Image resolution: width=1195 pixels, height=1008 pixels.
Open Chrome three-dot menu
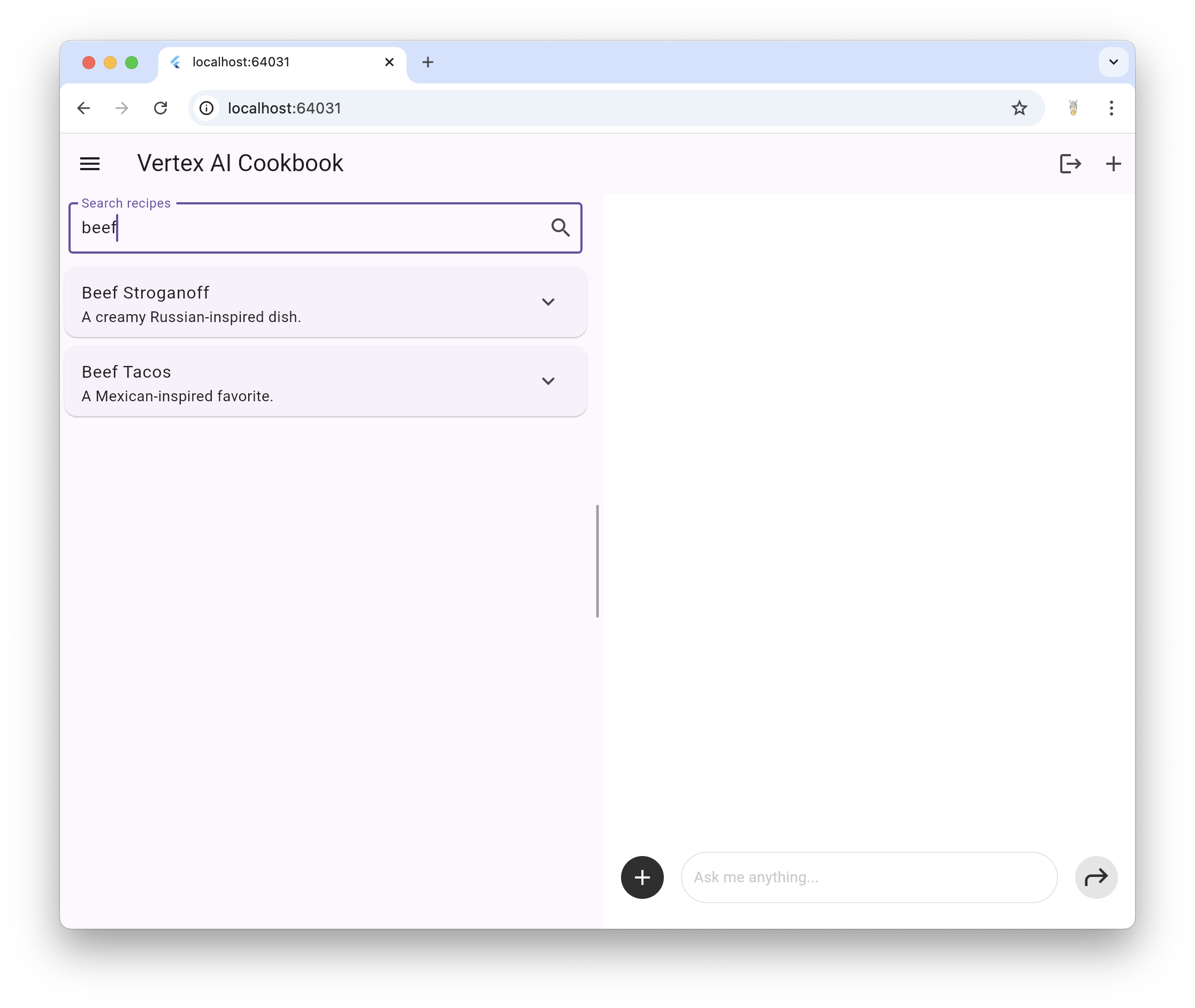click(x=1111, y=108)
